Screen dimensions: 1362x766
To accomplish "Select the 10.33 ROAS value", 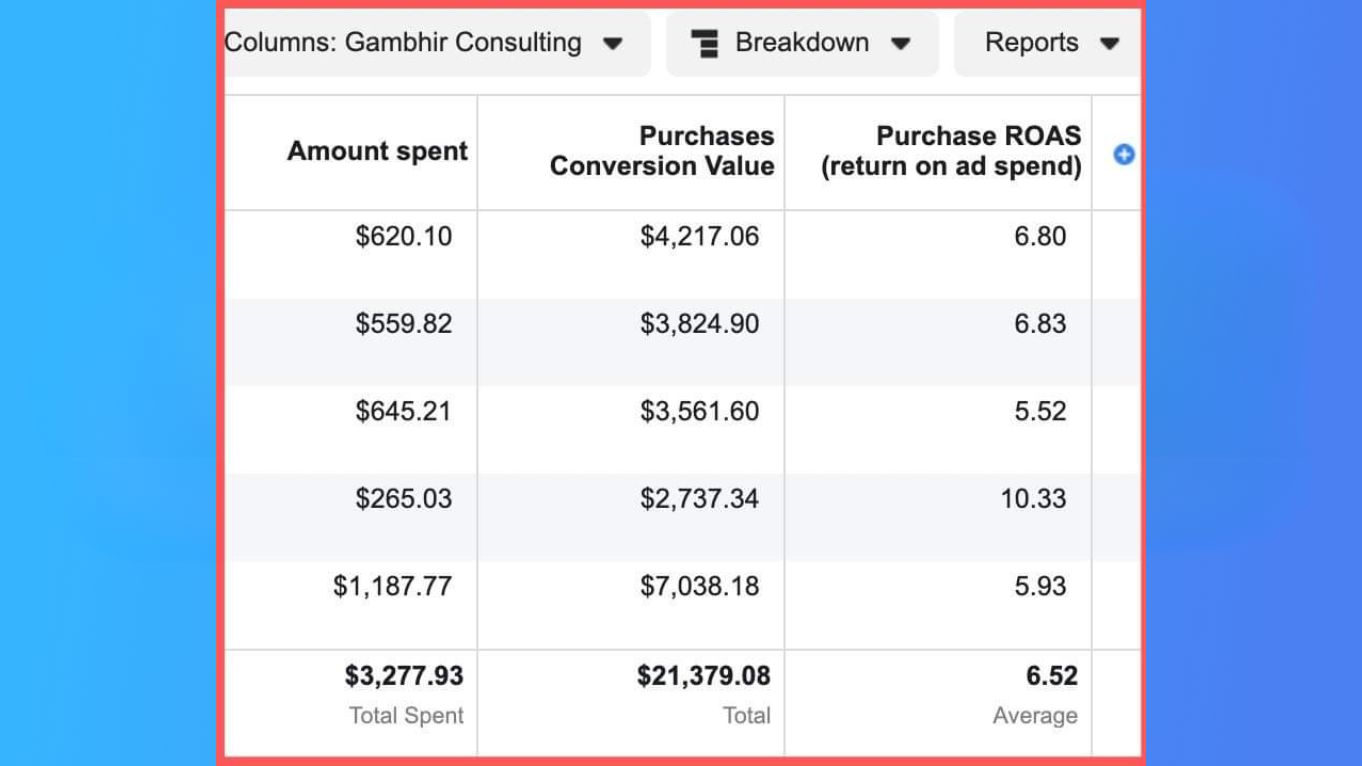I will [1033, 498].
